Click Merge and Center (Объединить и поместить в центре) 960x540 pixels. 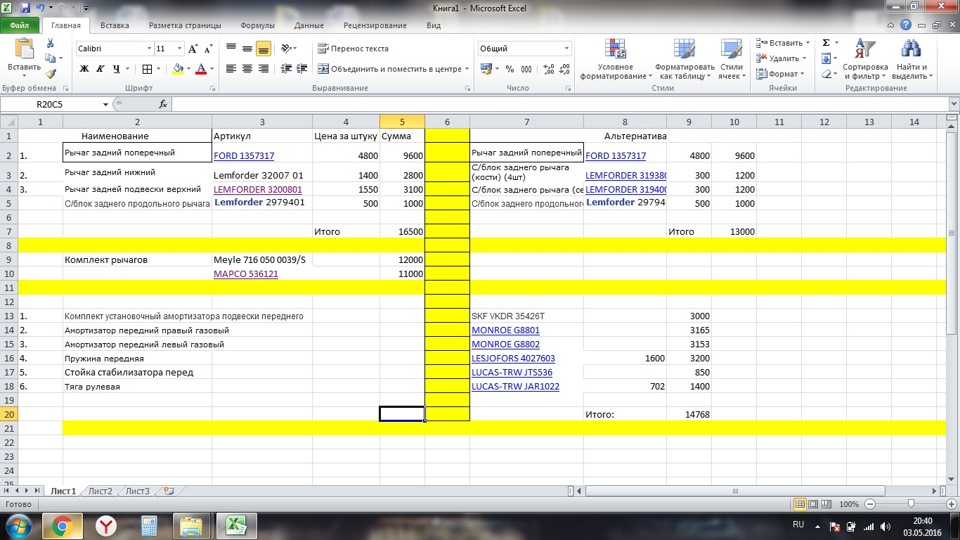[x=393, y=69]
